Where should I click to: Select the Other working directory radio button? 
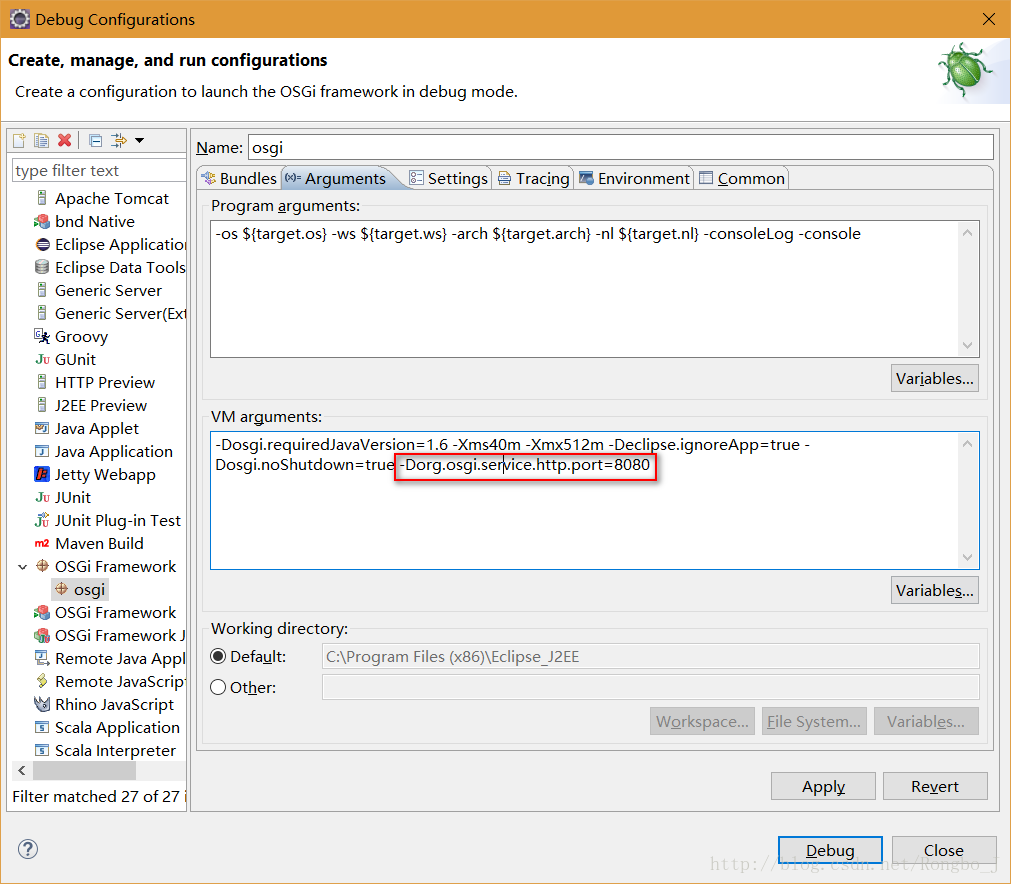click(x=219, y=687)
